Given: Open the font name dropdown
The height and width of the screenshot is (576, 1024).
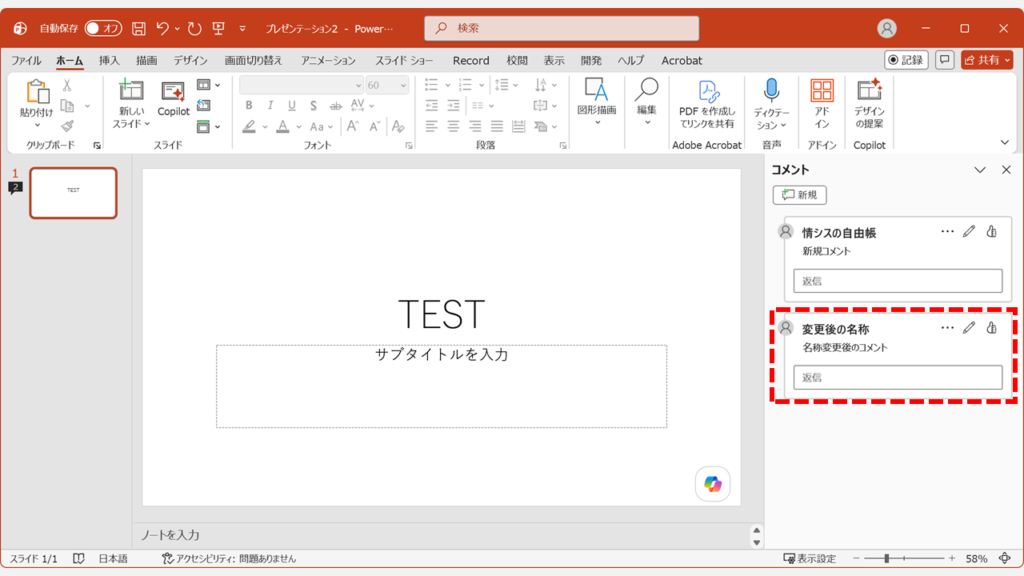Looking at the screenshot, I should (x=358, y=86).
